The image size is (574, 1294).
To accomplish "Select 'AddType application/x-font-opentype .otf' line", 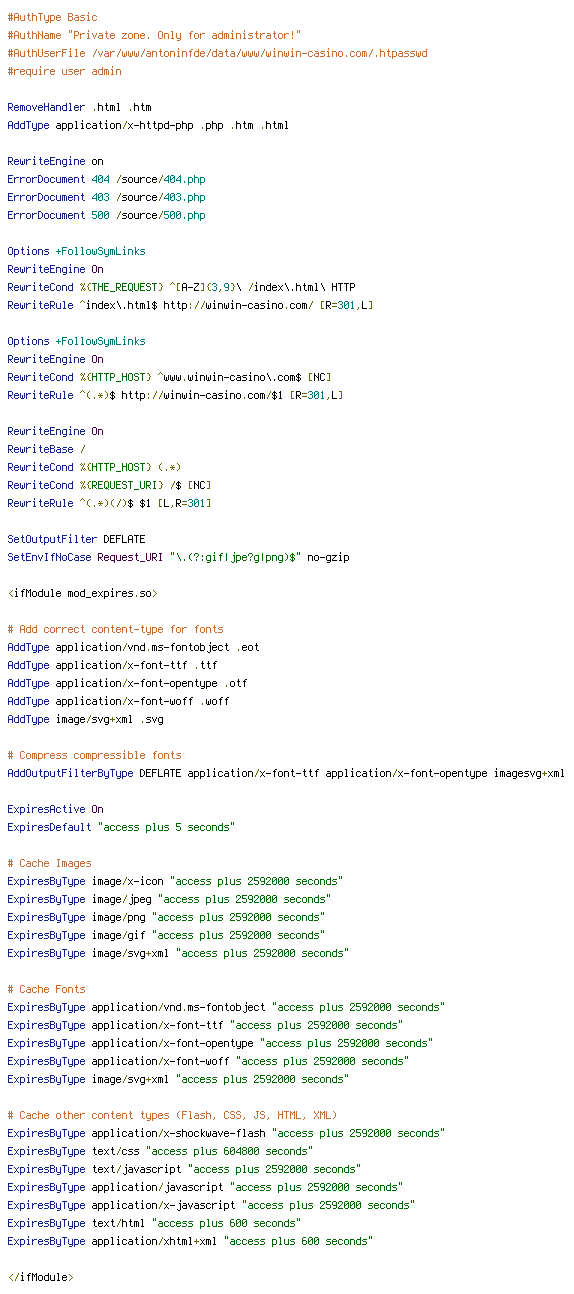I will point(127,683).
